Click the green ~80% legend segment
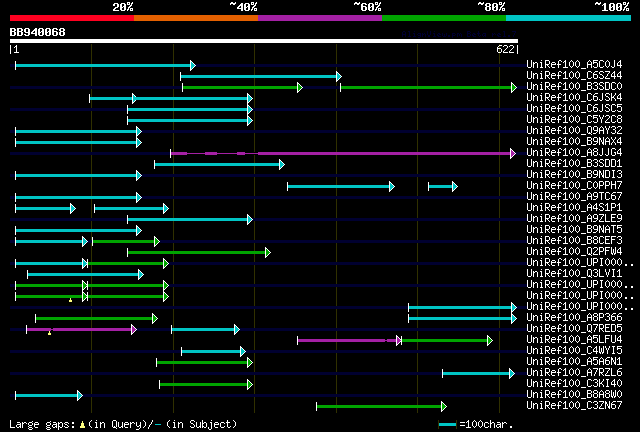The width and height of the screenshot is (640, 432). click(444, 18)
